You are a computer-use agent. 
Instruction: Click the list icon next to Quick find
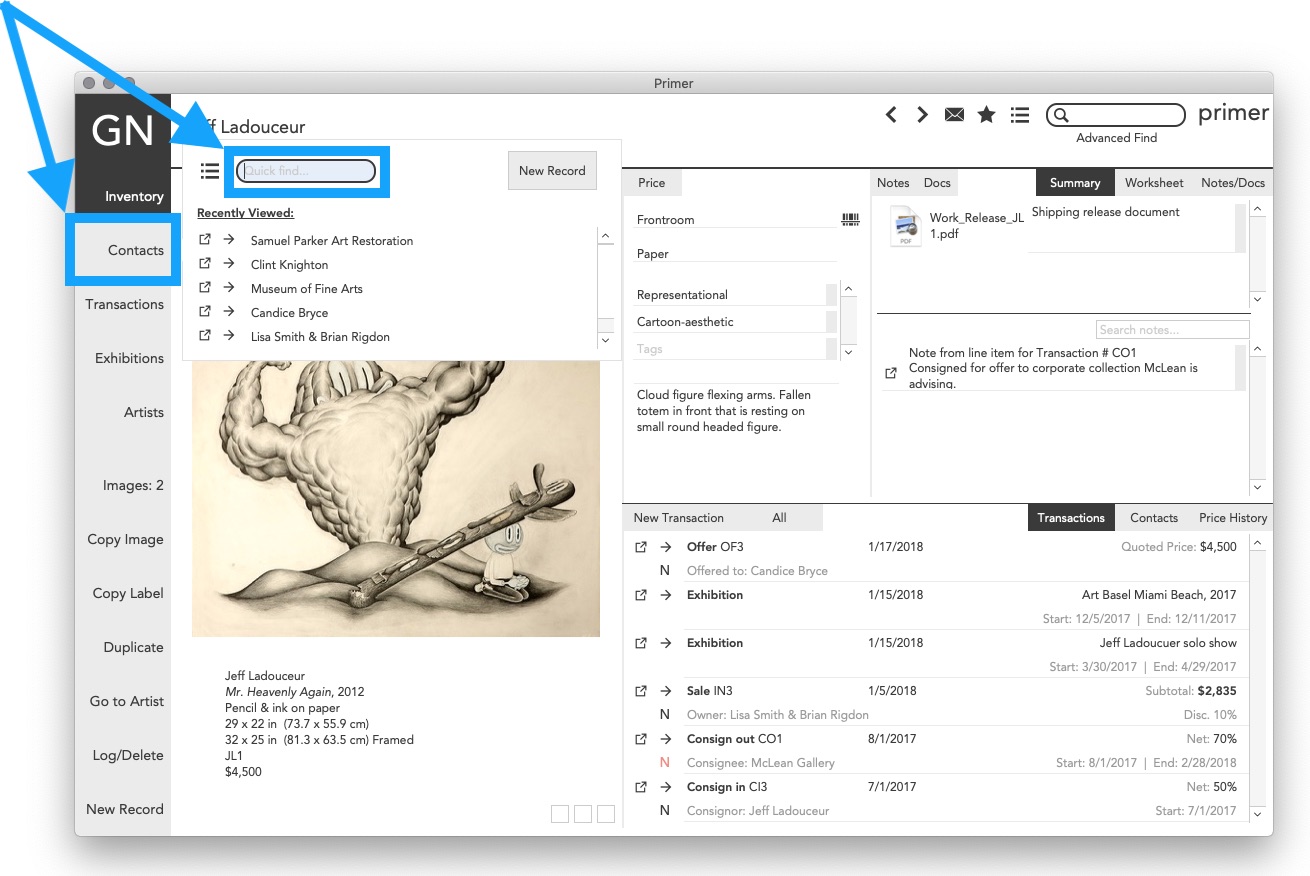(210, 170)
